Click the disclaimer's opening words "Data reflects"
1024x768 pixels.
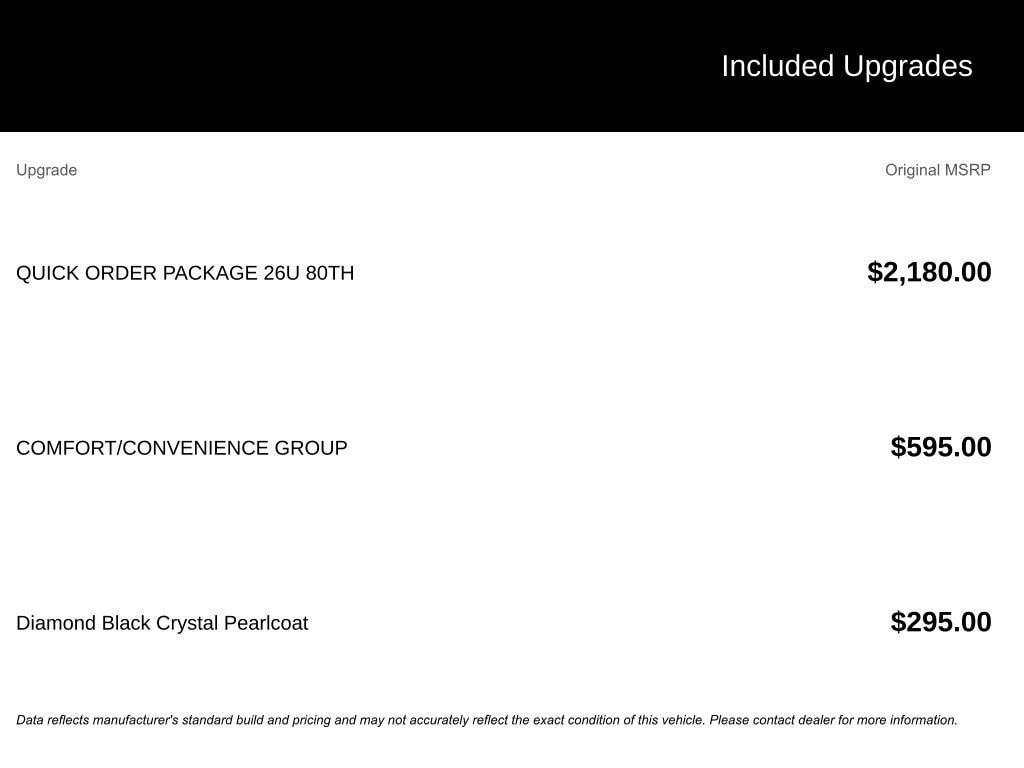[44, 720]
